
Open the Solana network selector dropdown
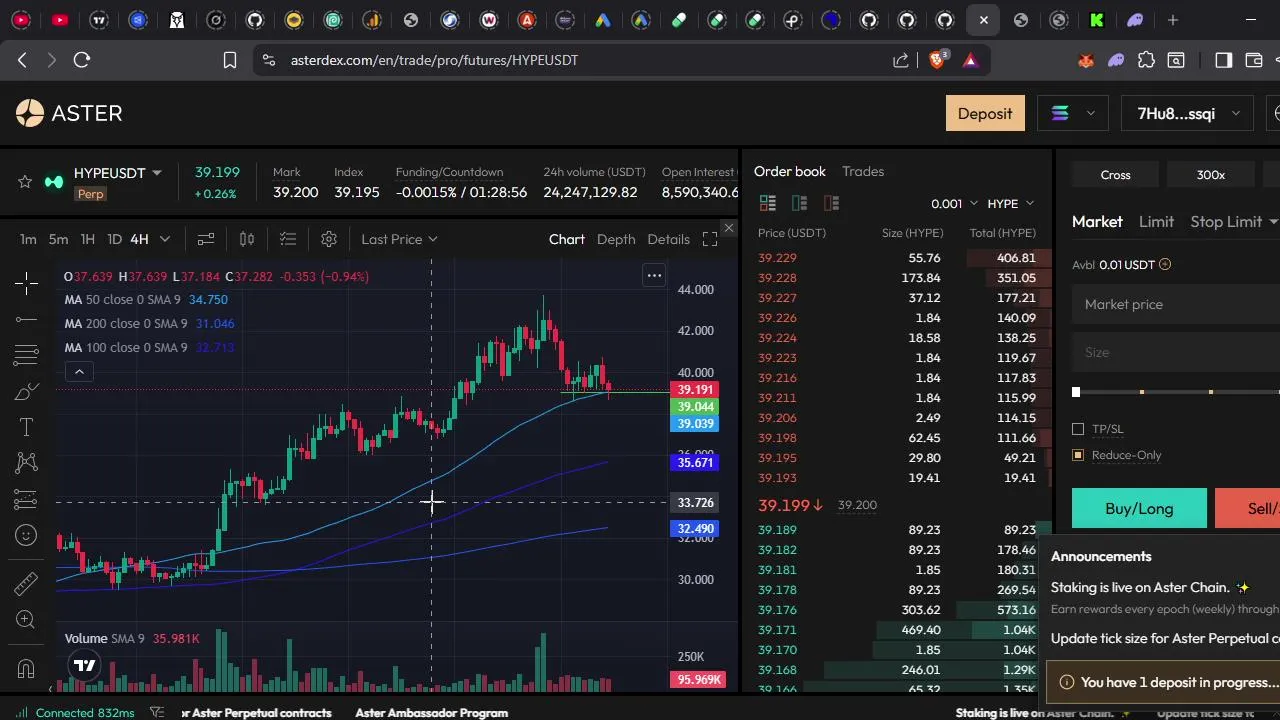(1073, 113)
